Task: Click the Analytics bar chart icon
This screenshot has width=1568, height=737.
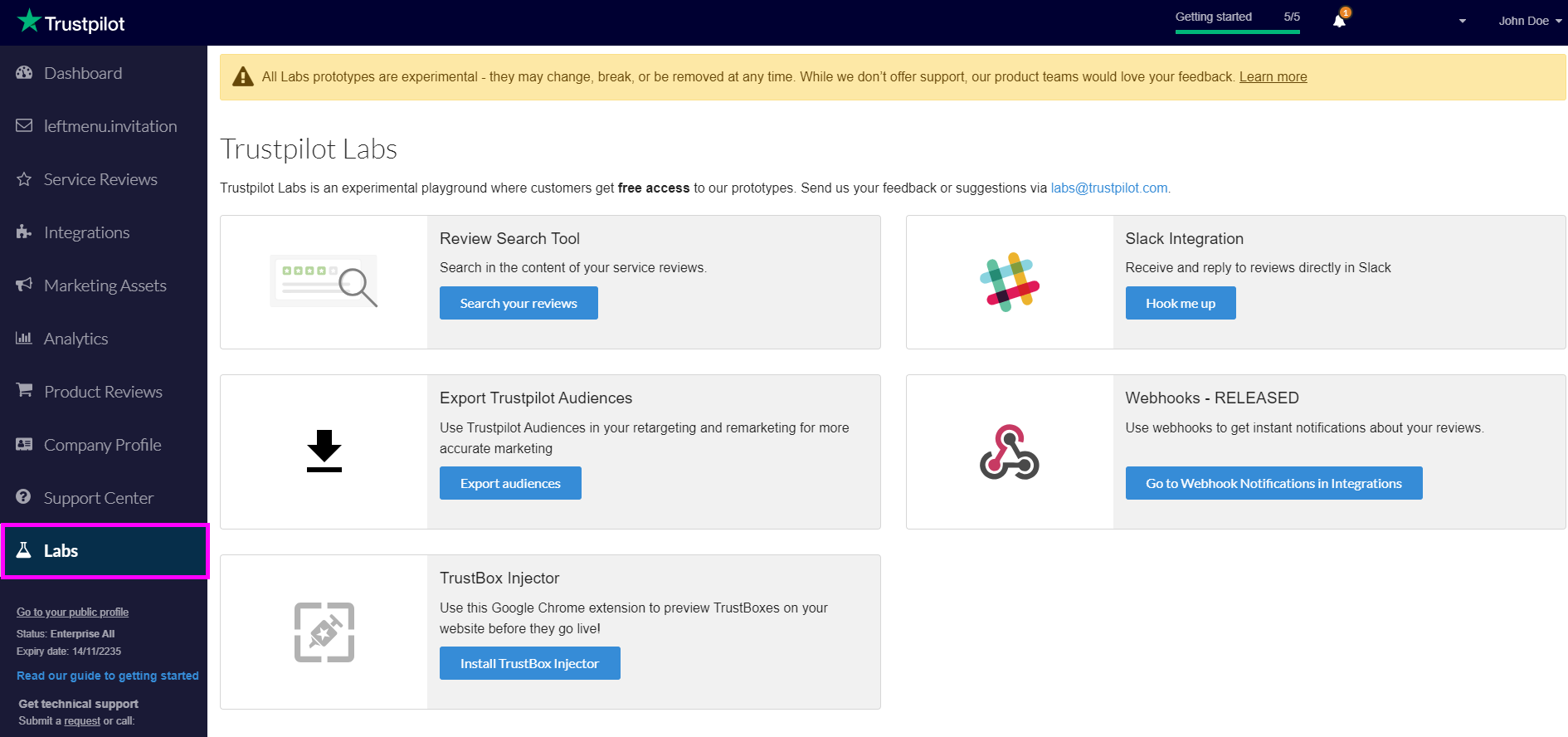Action: click(x=24, y=339)
